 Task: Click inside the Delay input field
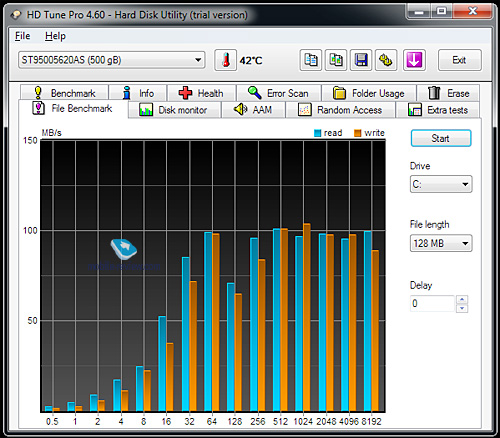coord(432,303)
